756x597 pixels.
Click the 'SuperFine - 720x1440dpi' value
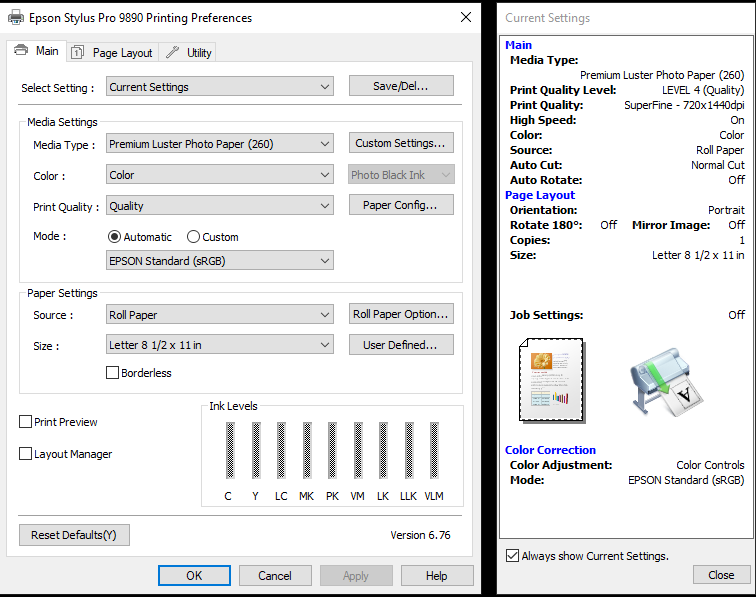684,105
